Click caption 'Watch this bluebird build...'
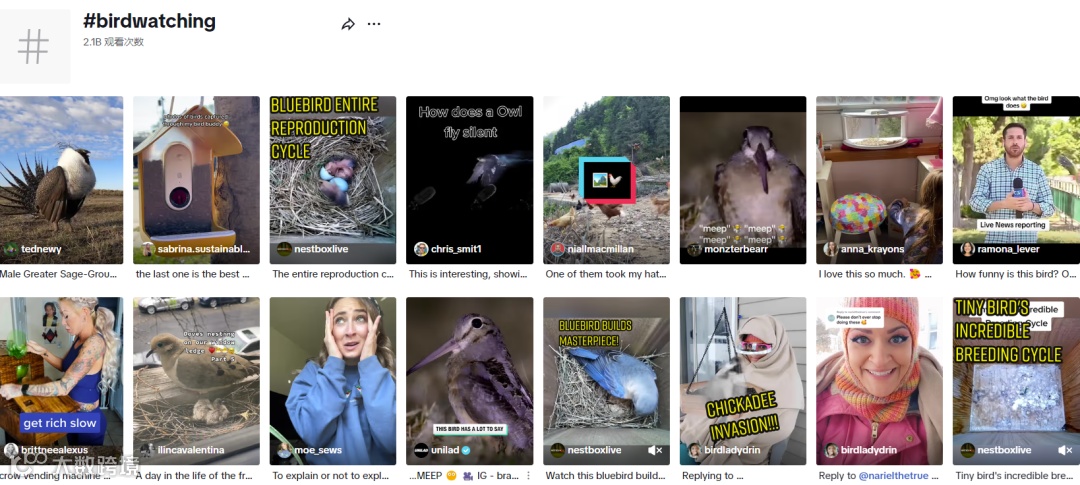Viewport: 1080px width, 485px height. click(605, 475)
